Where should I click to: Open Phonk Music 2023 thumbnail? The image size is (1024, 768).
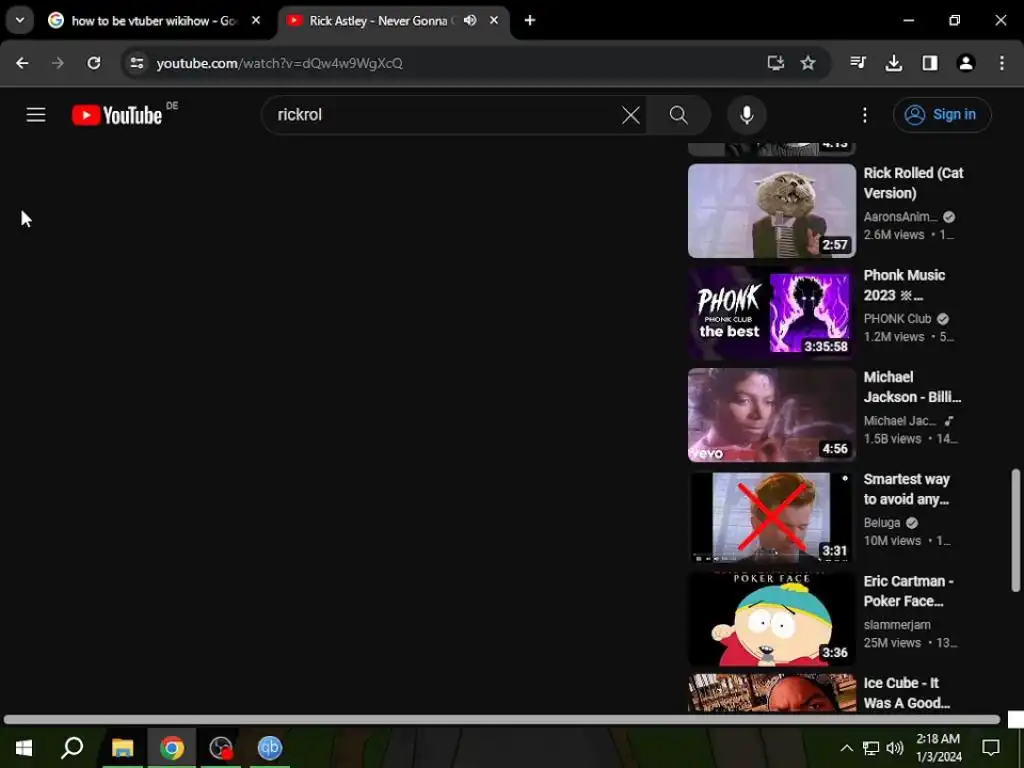tap(771, 312)
